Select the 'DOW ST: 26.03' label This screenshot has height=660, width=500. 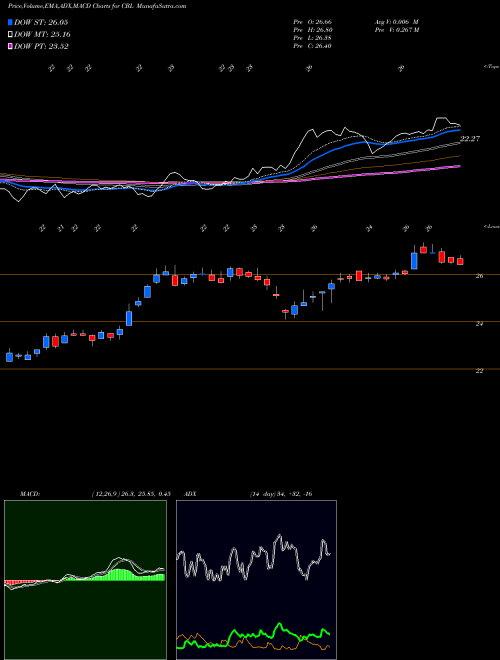(41, 22)
